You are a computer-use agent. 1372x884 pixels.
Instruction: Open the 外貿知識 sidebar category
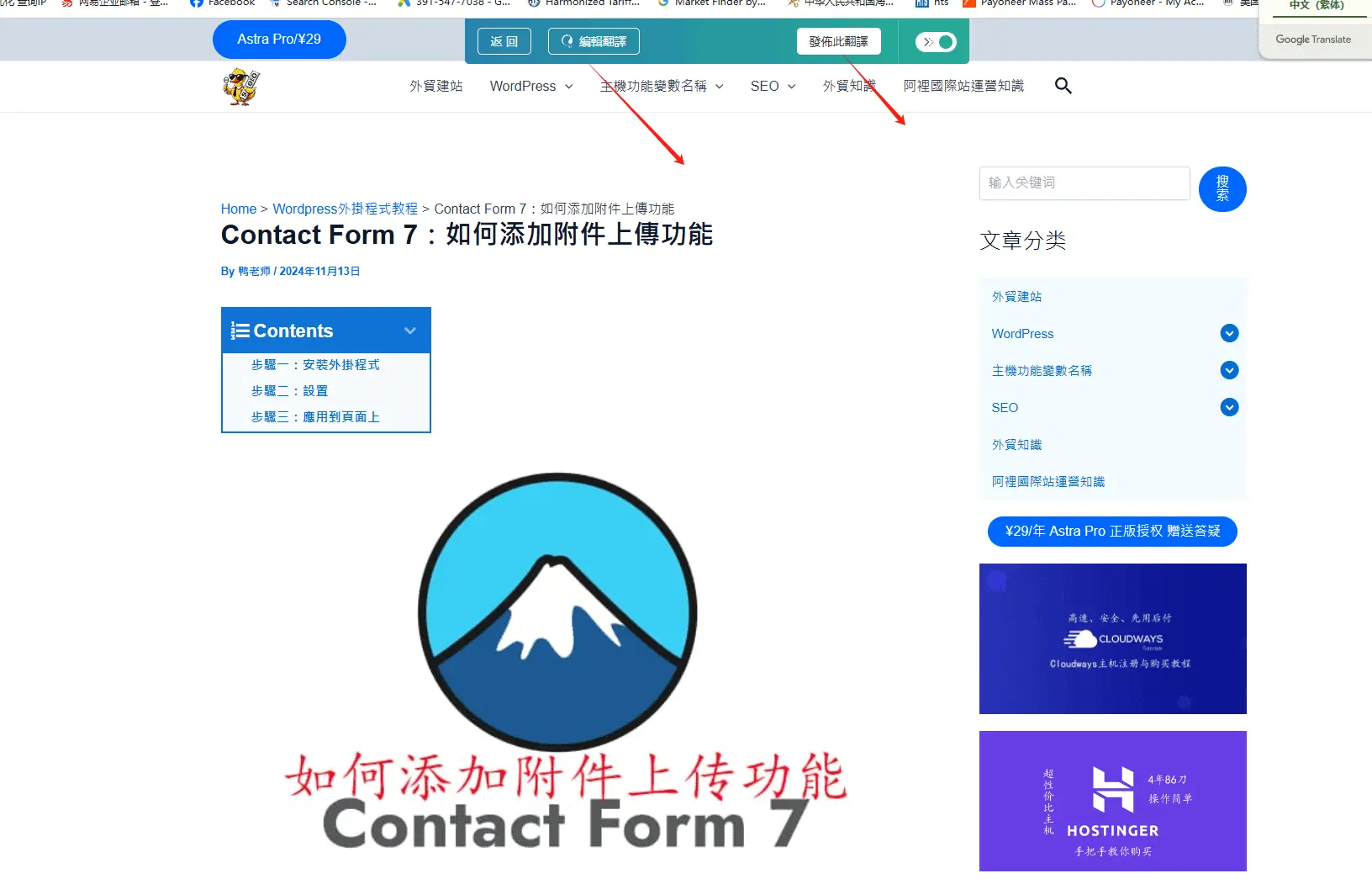(x=1016, y=444)
